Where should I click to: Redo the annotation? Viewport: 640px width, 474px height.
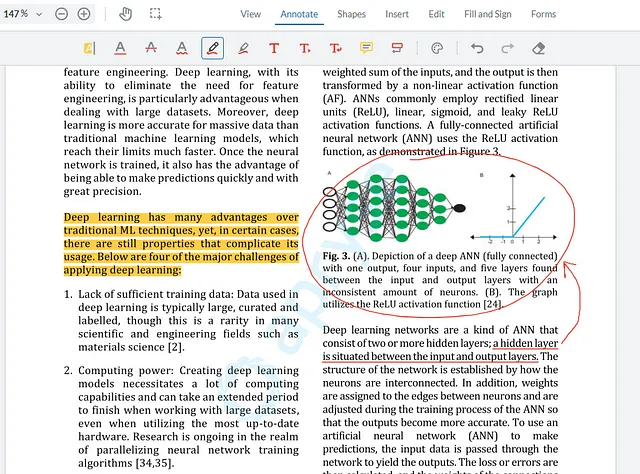(507, 48)
